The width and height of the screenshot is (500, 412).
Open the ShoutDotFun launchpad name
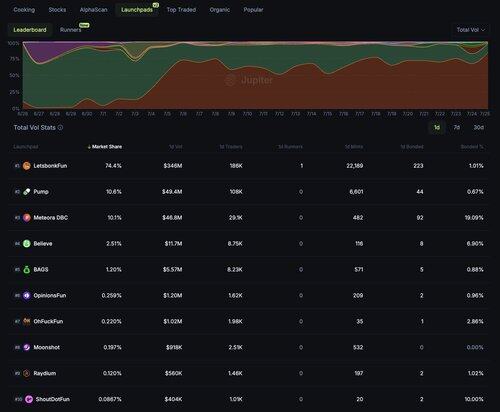53,399
